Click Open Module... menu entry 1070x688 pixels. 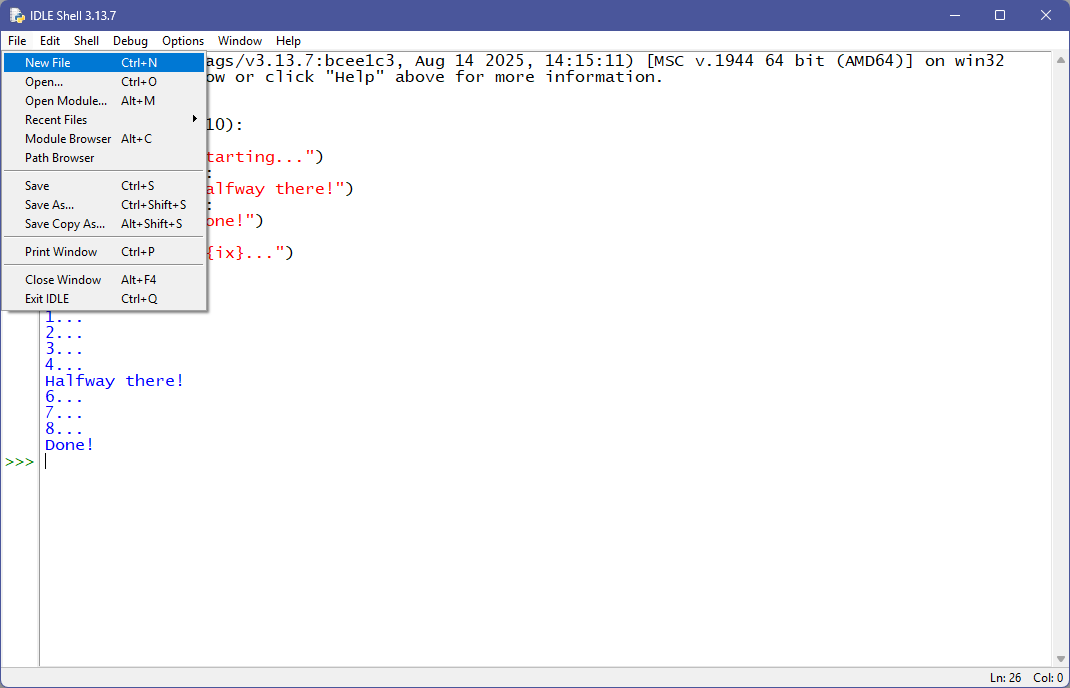pos(66,101)
